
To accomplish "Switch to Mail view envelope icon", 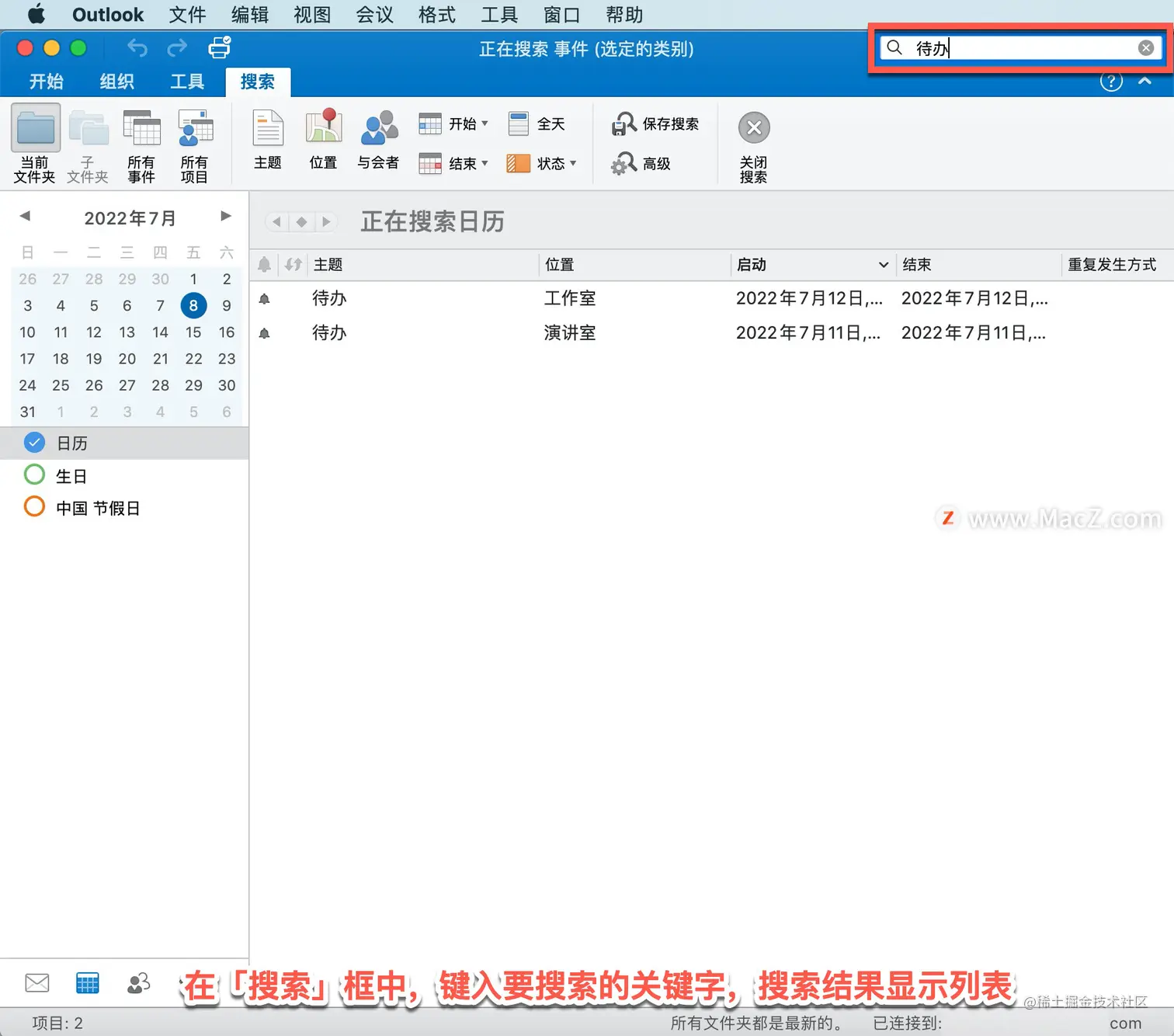I will pyautogui.click(x=37, y=983).
